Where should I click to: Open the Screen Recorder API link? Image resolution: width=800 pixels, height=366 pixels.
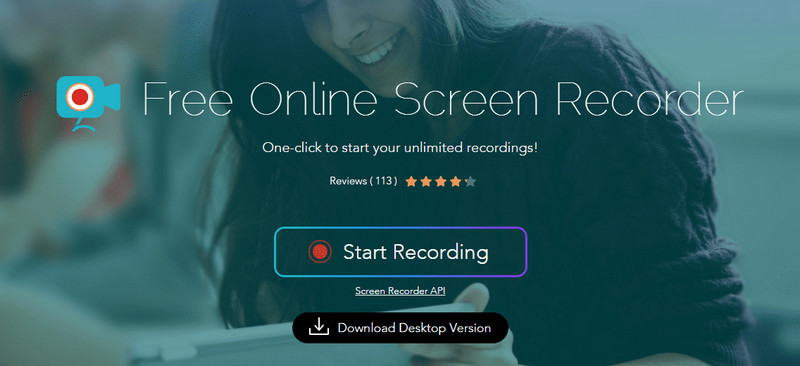tap(400, 290)
